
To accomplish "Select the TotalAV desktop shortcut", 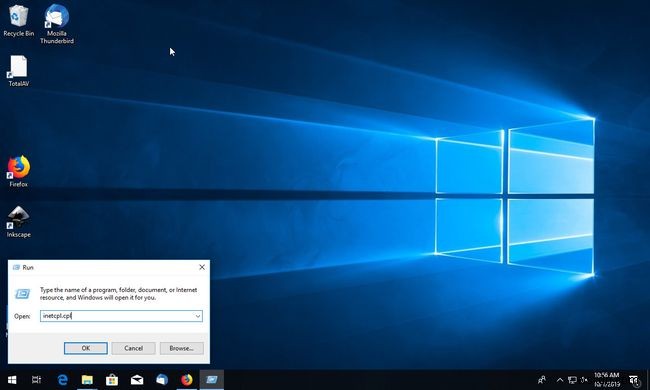I will pyautogui.click(x=18, y=71).
